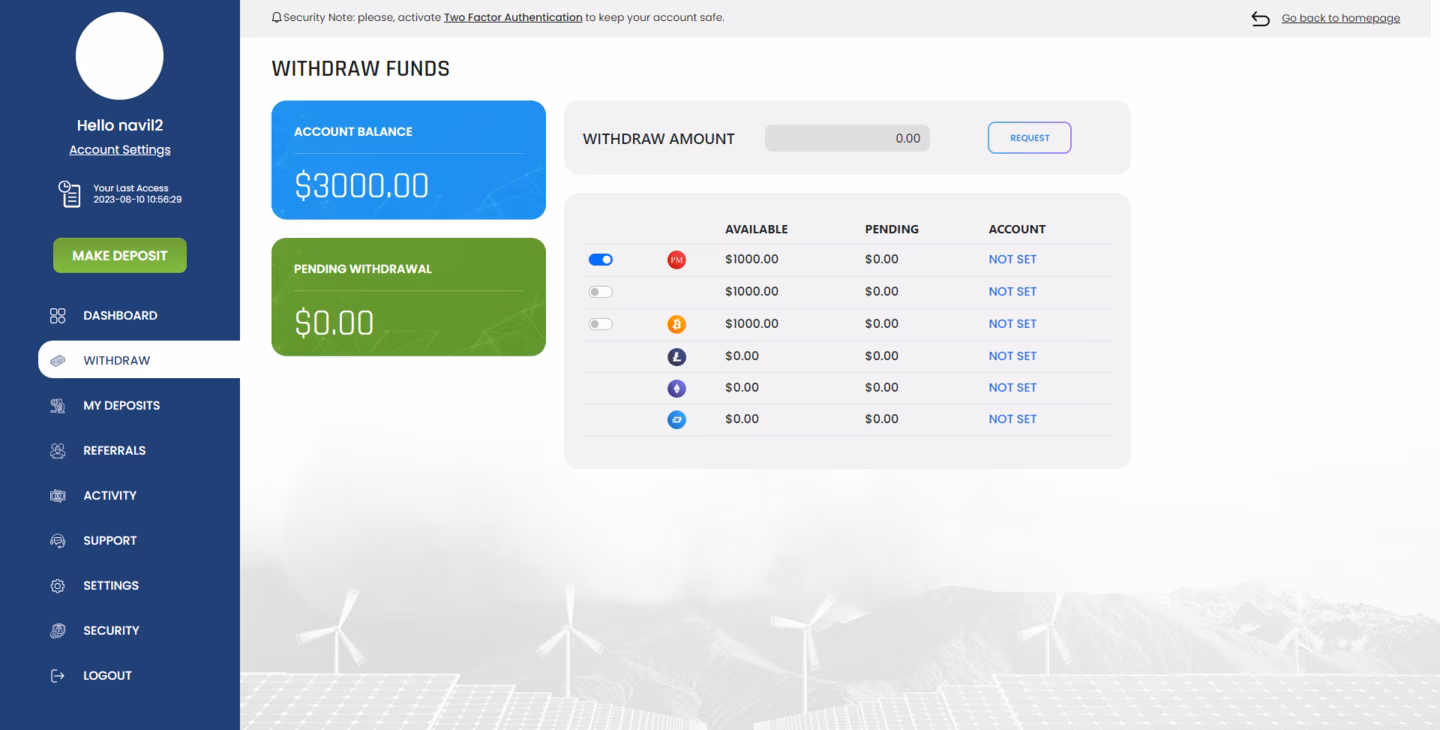Viewport: 1440px width, 730px height.
Task: Click the Perfect Money PM icon
Action: [676, 260]
